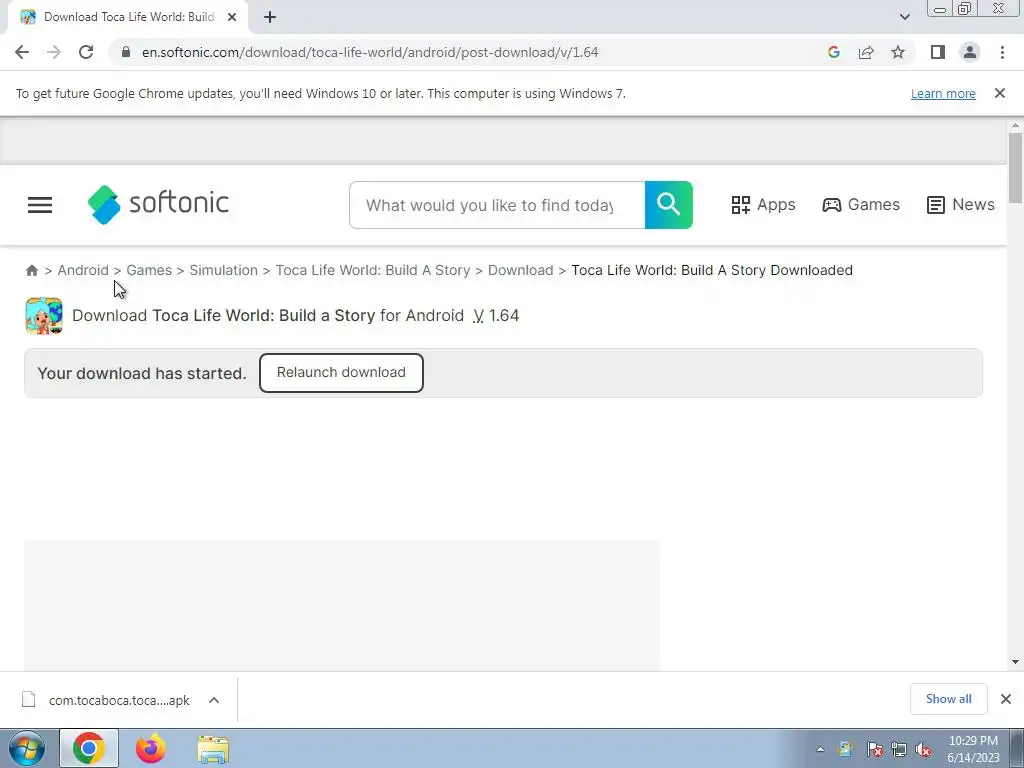The height and width of the screenshot is (768, 1024).
Task: Click the home breadcrumb icon
Action: 31,270
